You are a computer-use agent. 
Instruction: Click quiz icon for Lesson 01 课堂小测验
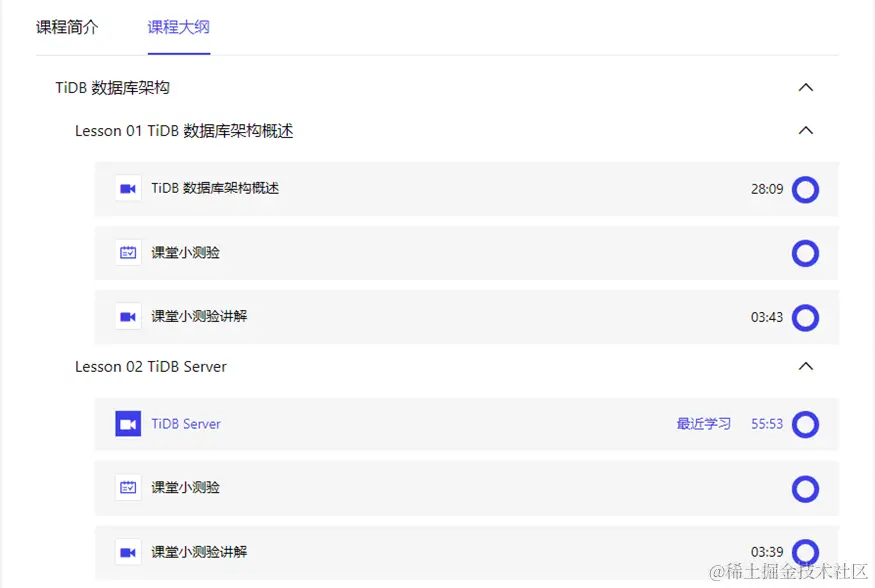point(128,253)
